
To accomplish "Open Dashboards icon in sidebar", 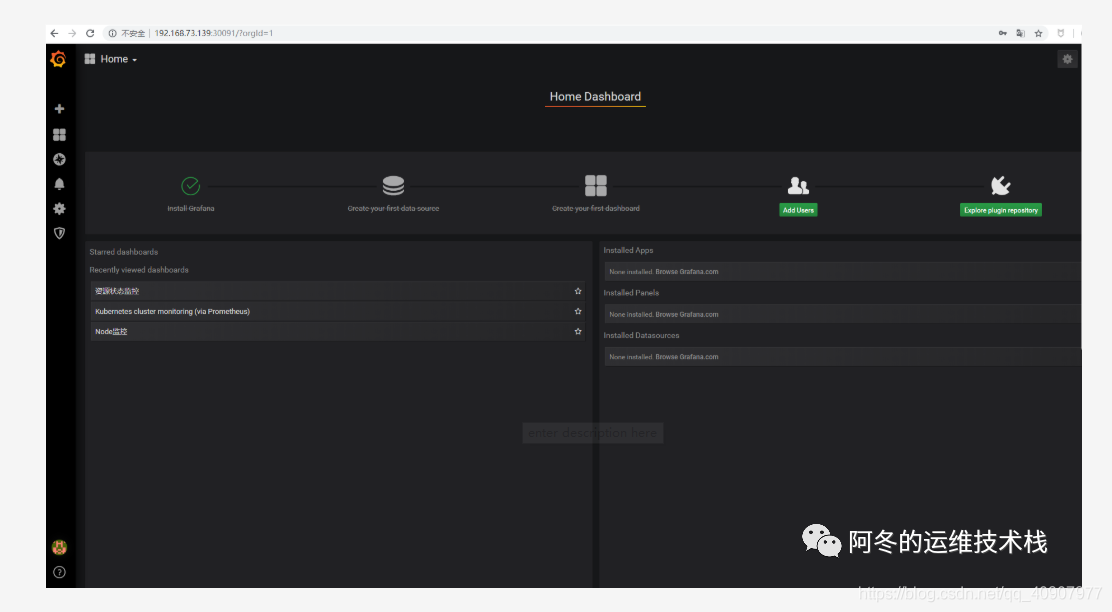I will pos(60,135).
